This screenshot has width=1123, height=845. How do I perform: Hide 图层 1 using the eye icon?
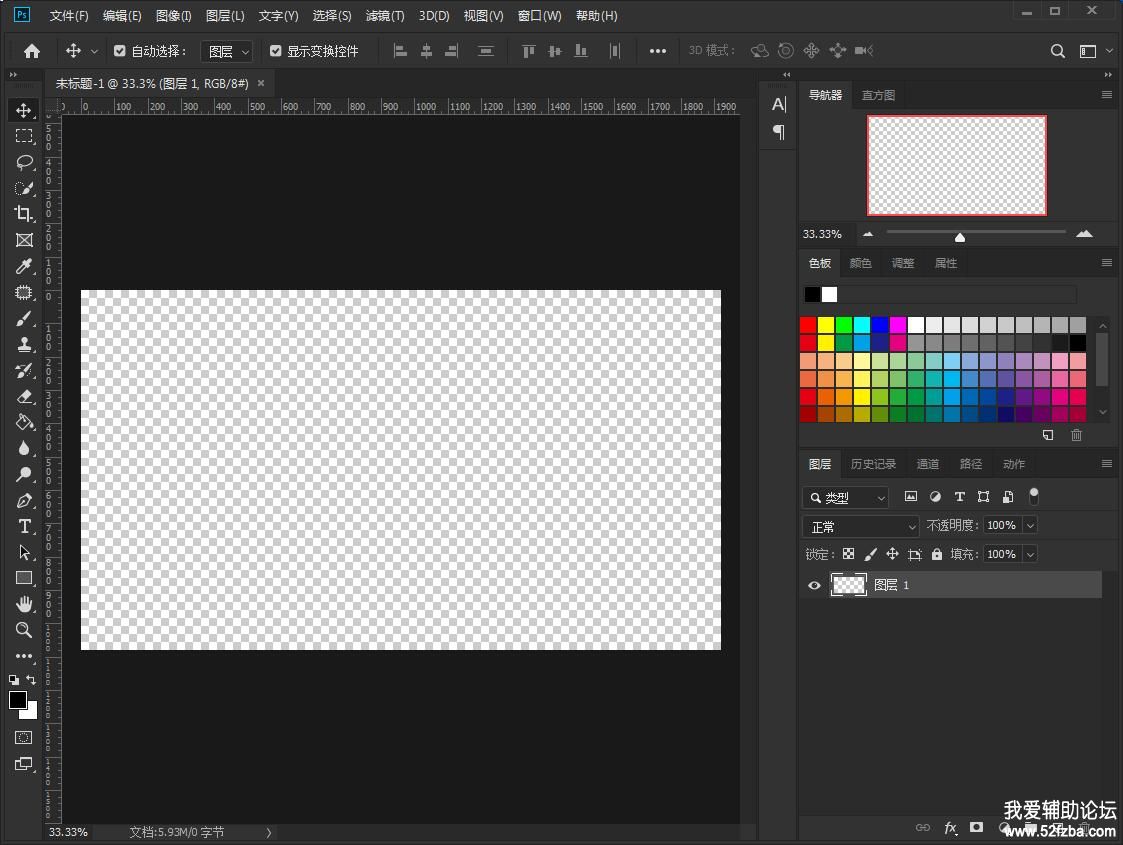tap(814, 585)
